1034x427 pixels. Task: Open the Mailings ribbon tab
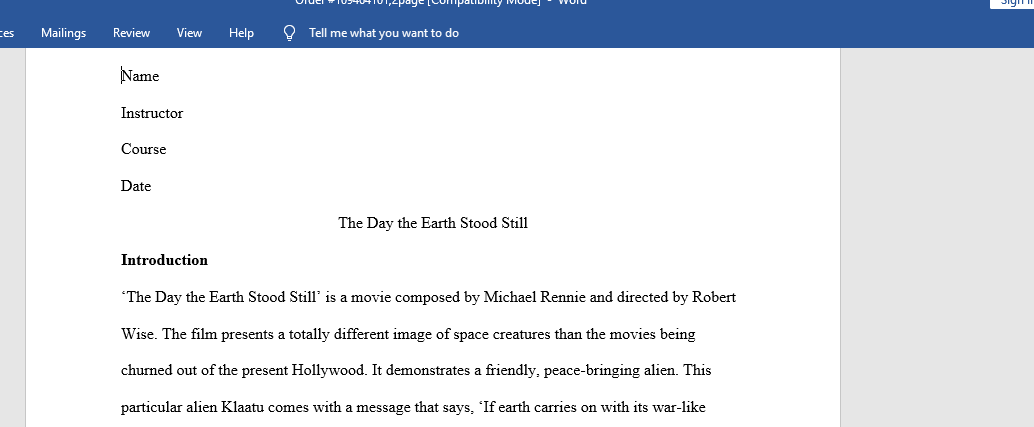(63, 33)
